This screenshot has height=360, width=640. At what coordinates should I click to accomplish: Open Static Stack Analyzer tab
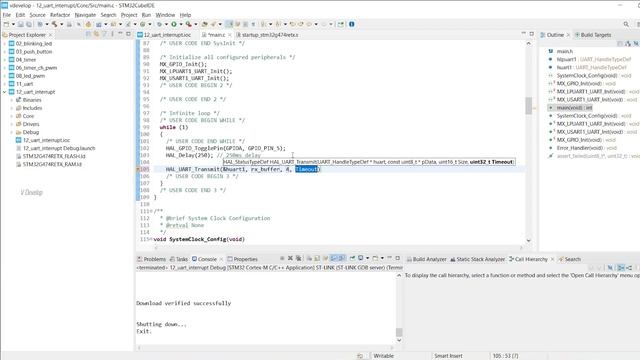pos(478,259)
